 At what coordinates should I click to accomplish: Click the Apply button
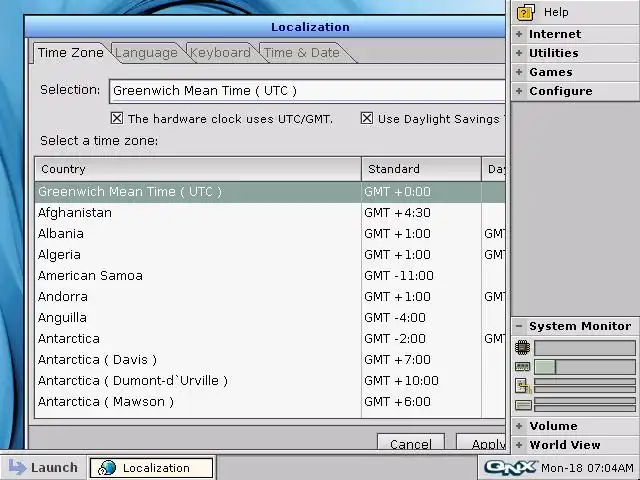[482, 443]
